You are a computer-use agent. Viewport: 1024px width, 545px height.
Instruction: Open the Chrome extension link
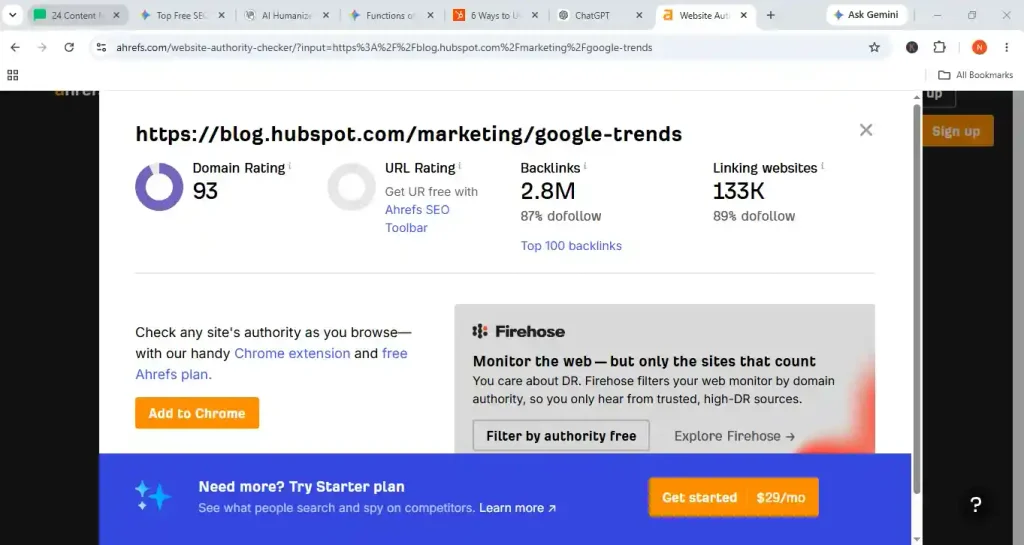tap(292, 353)
